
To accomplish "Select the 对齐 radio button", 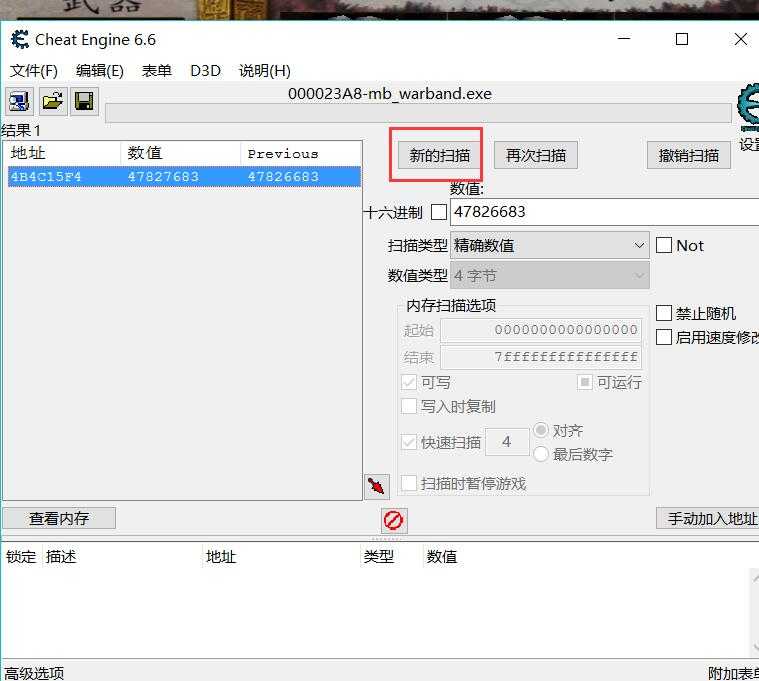I will [x=541, y=430].
